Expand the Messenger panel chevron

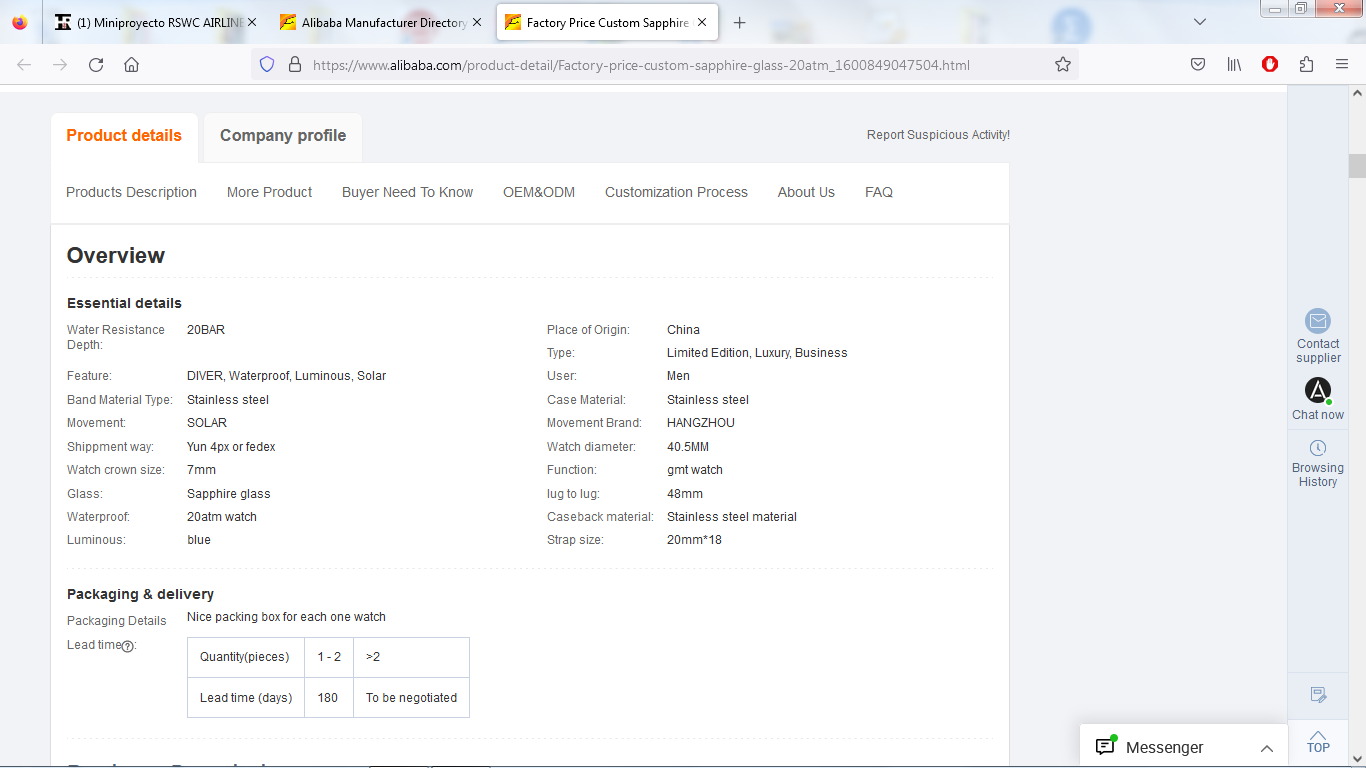coord(1266,748)
